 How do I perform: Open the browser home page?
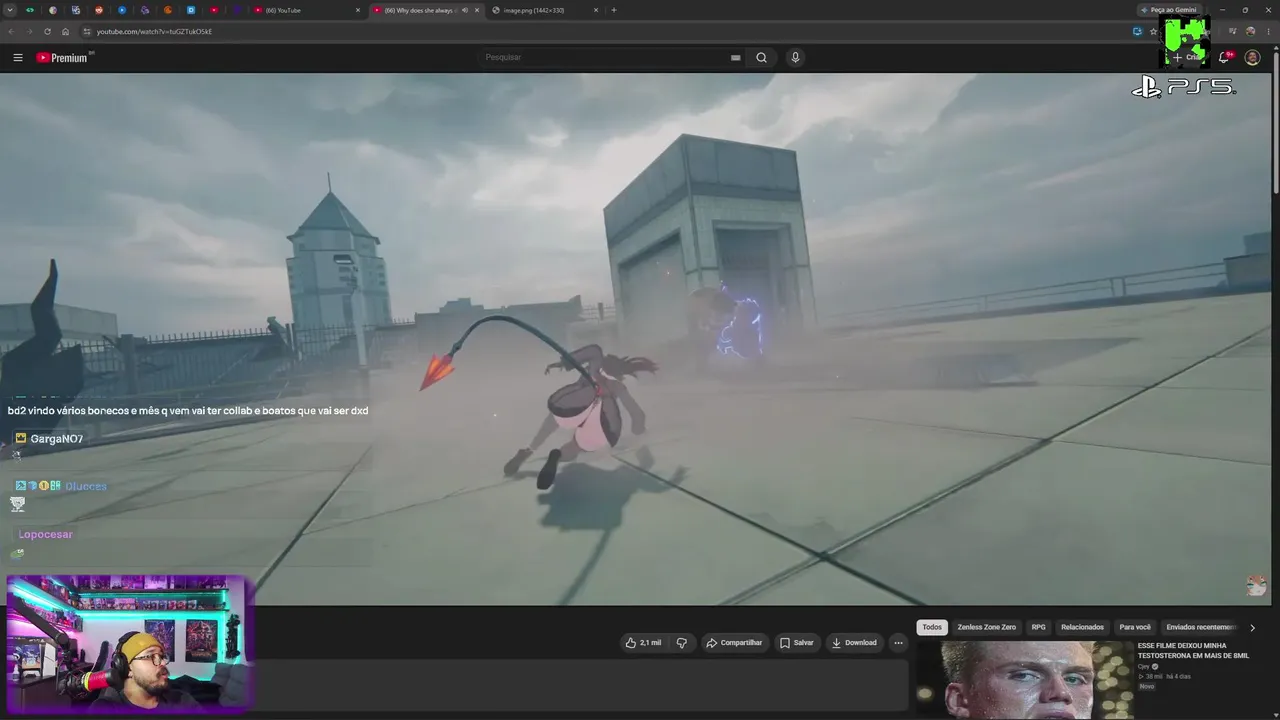(65, 31)
